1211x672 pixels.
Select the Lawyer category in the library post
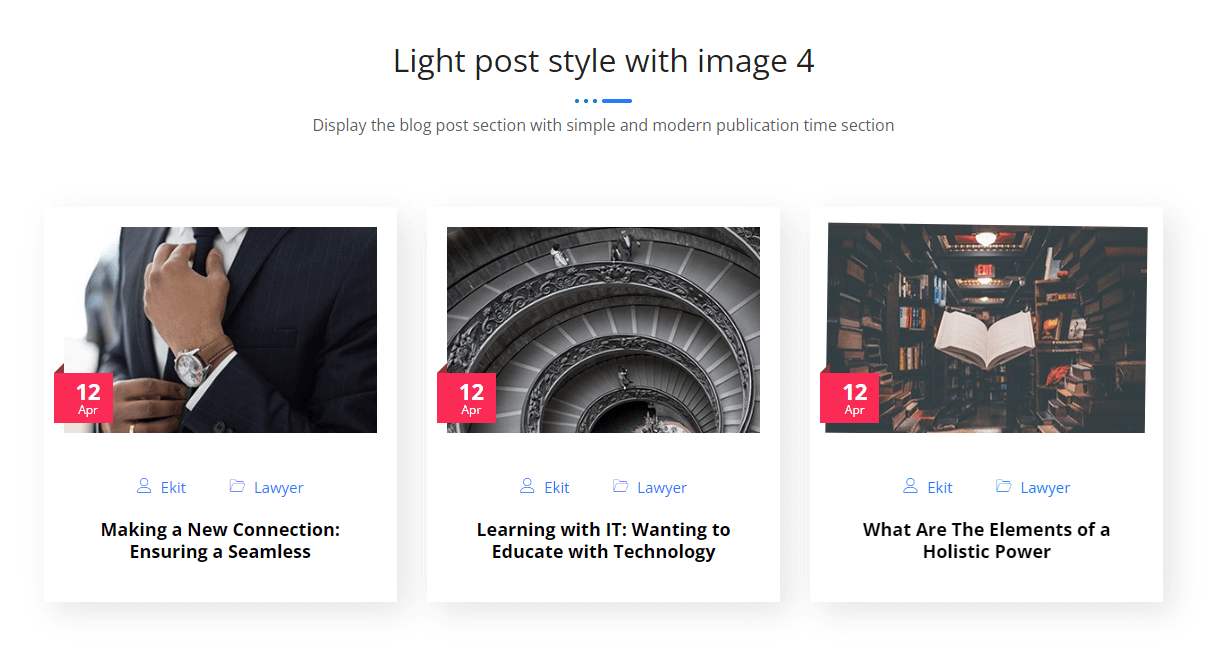pos(1045,488)
